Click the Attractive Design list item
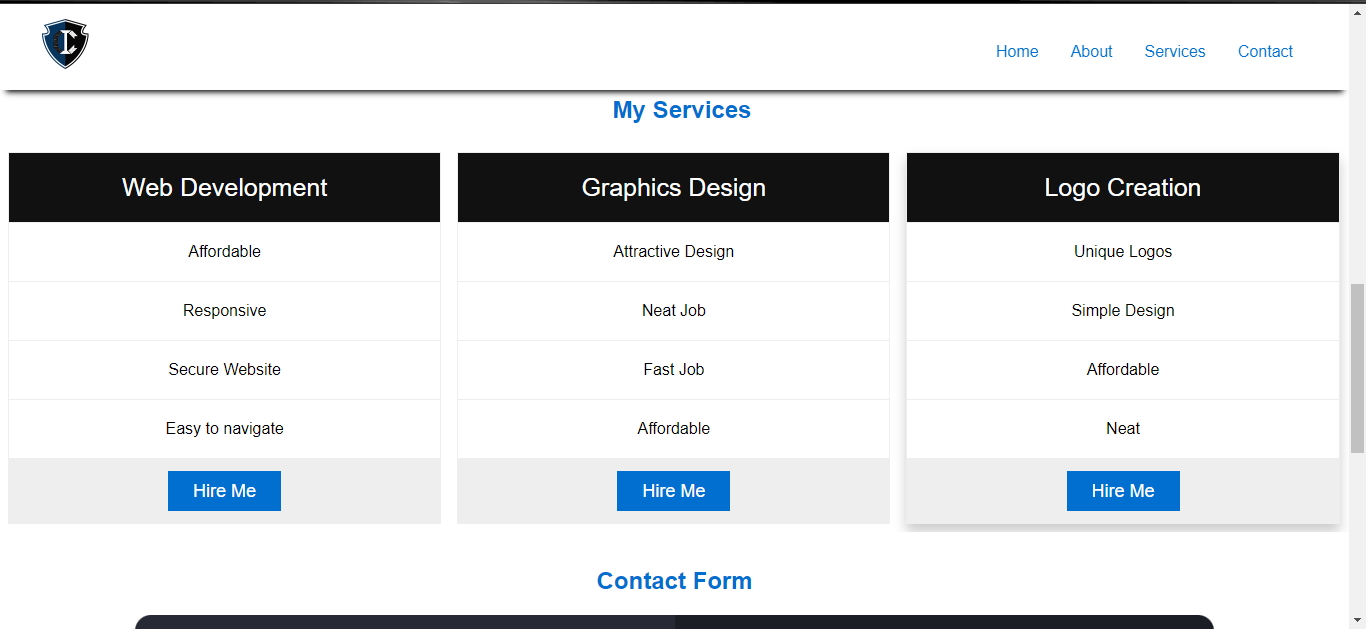The image size is (1366, 629). click(673, 252)
